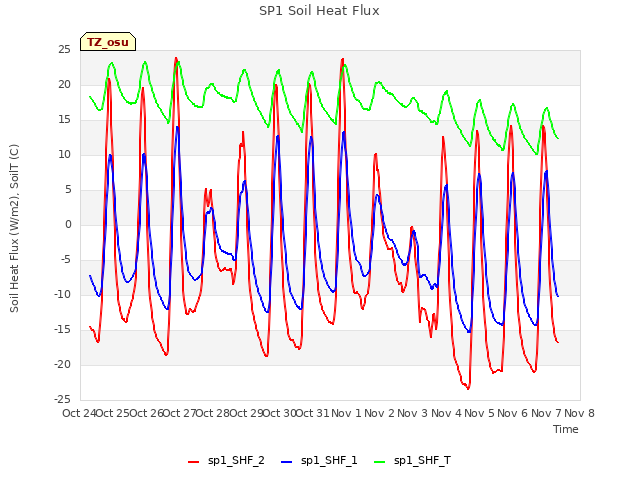The width and height of the screenshot is (640, 480).
Task: Click the 0 y-axis tick label
Action: click(68, 224)
